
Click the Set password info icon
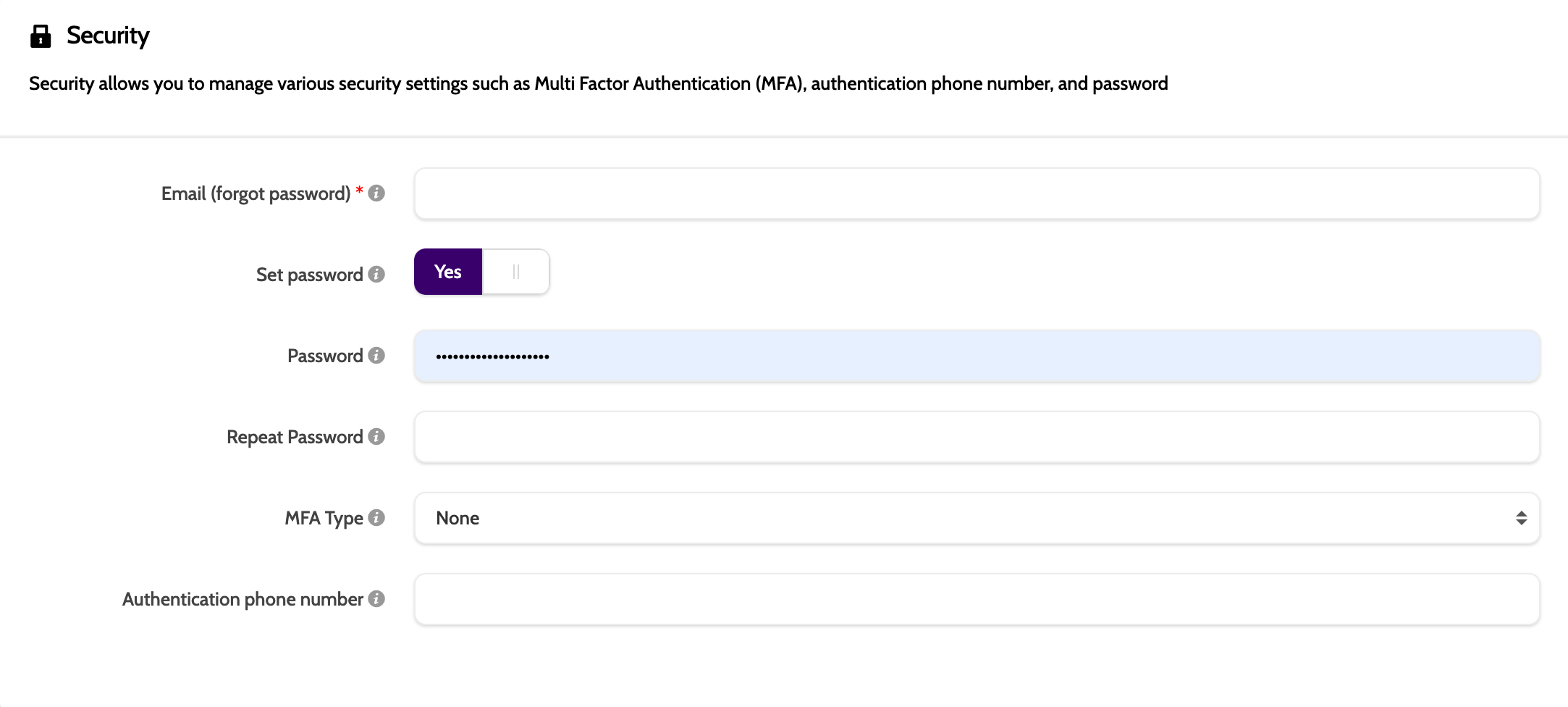[x=376, y=275]
